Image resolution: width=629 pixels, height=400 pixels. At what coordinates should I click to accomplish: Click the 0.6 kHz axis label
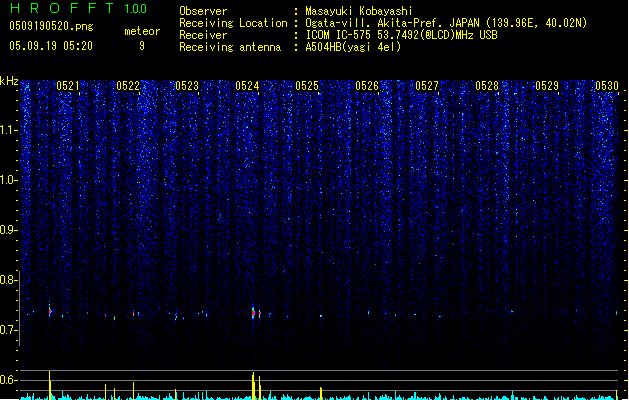click(9, 380)
